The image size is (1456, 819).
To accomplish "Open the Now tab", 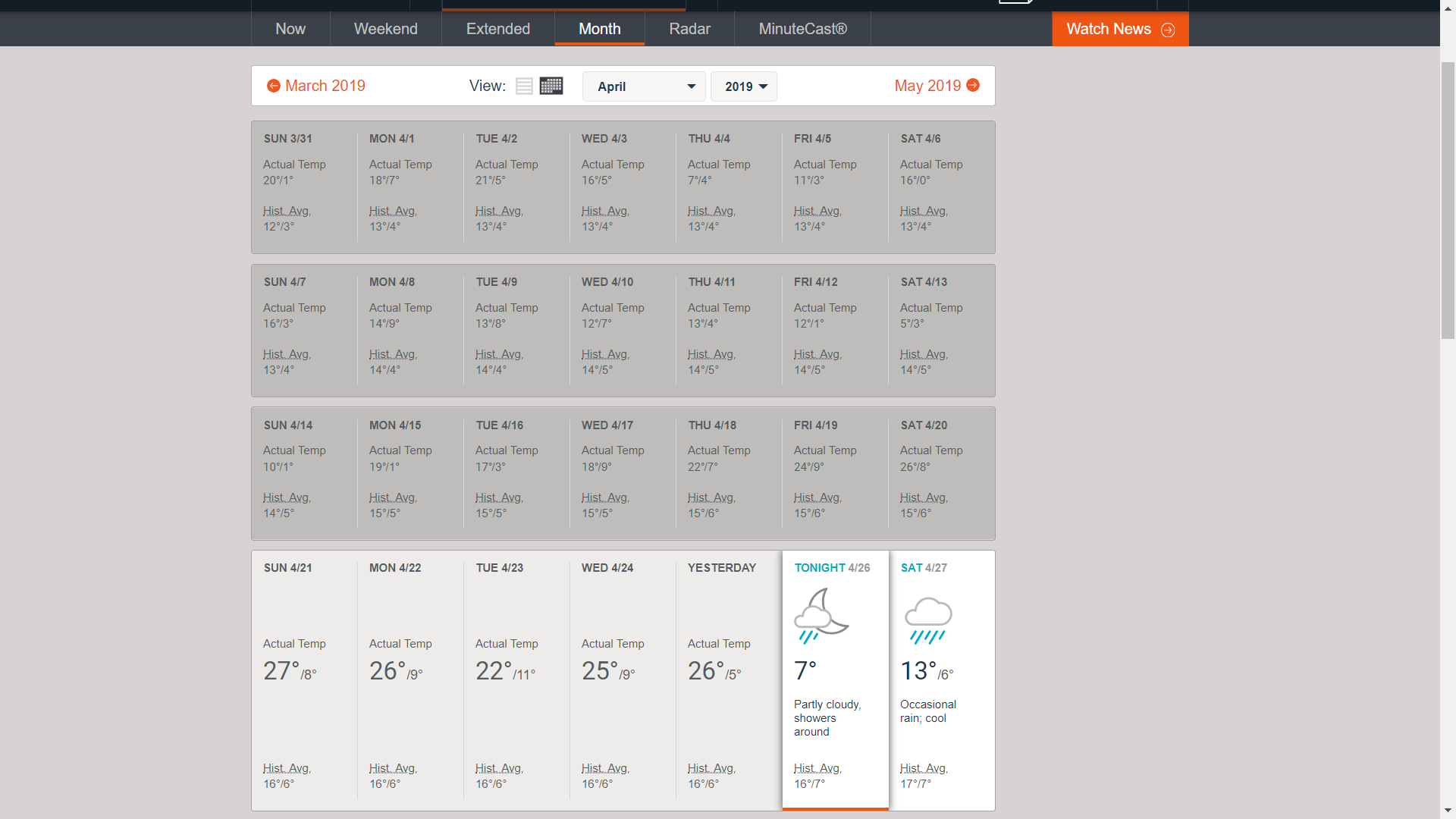I will tap(290, 29).
